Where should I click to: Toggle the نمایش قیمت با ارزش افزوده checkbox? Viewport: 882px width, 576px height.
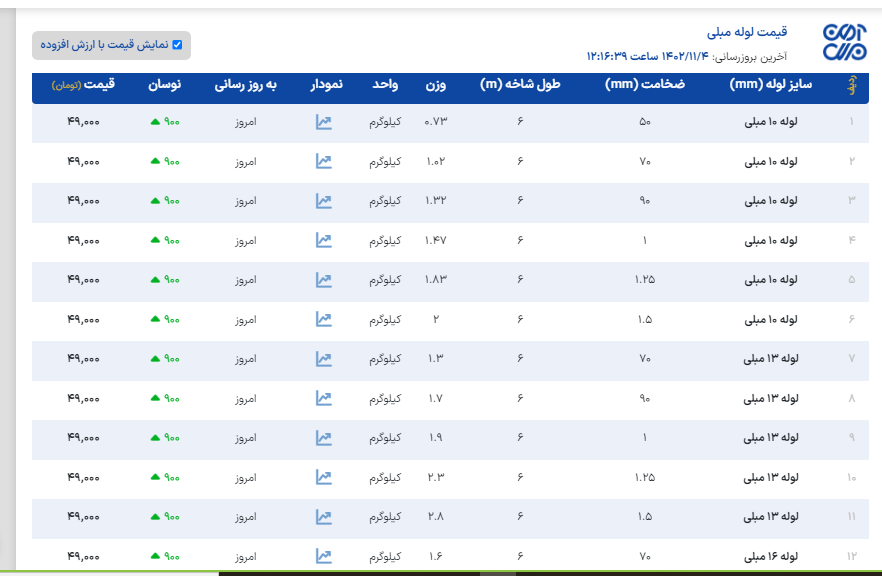[177, 45]
